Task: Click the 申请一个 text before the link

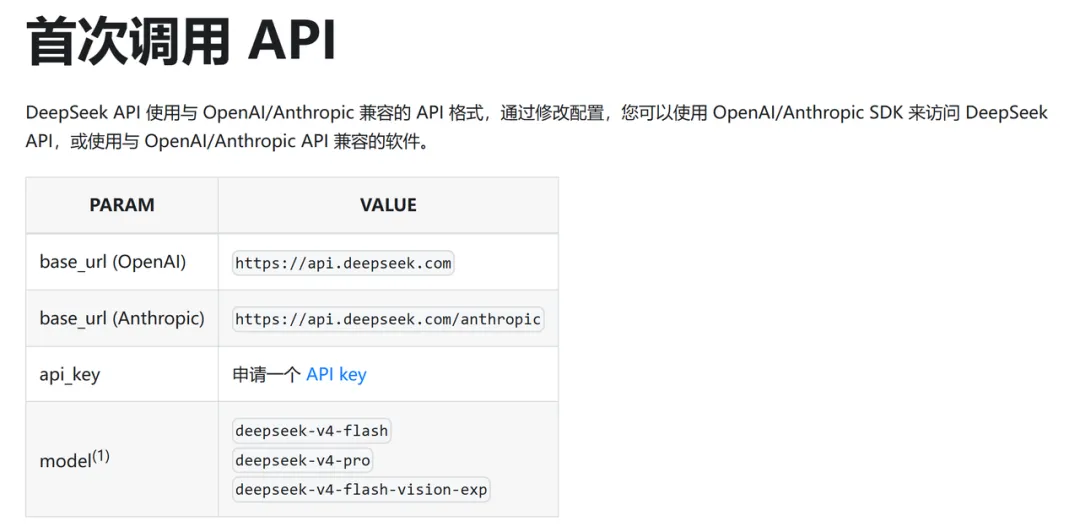Action: 267,375
